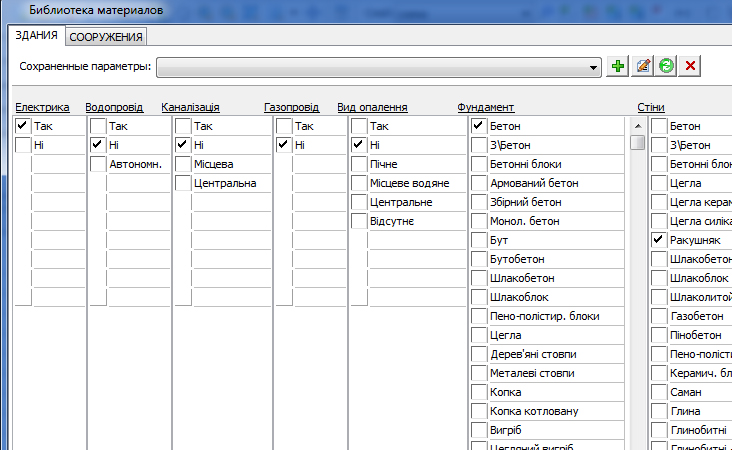Viewport: 732px width, 450px height.
Task: Click the Стіни column header
Action: coord(651,106)
